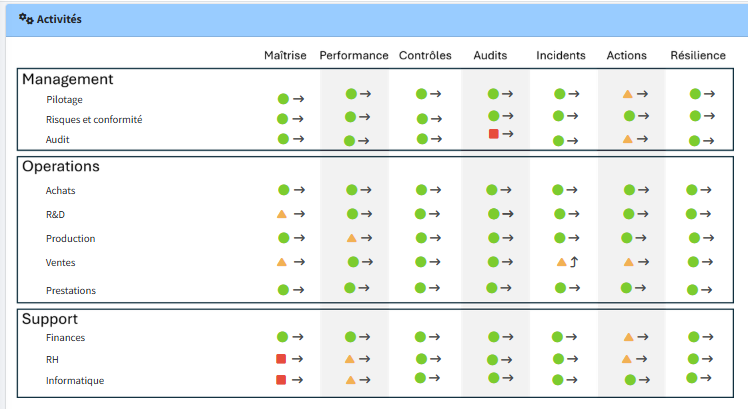Screen dimensions: 748x409
Task: Click red square for Audit under Audits
Action: [493, 133]
